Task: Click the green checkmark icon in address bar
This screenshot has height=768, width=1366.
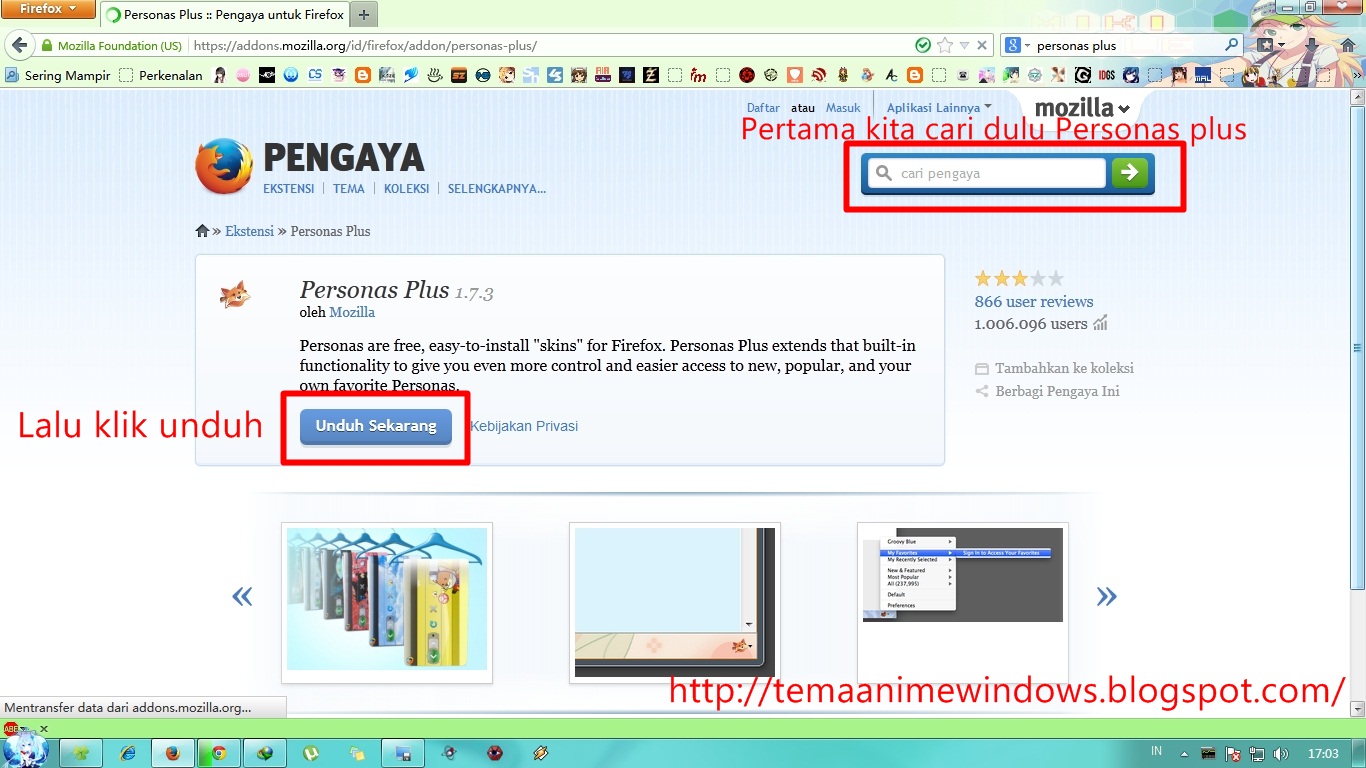Action: [x=923, y=45]
